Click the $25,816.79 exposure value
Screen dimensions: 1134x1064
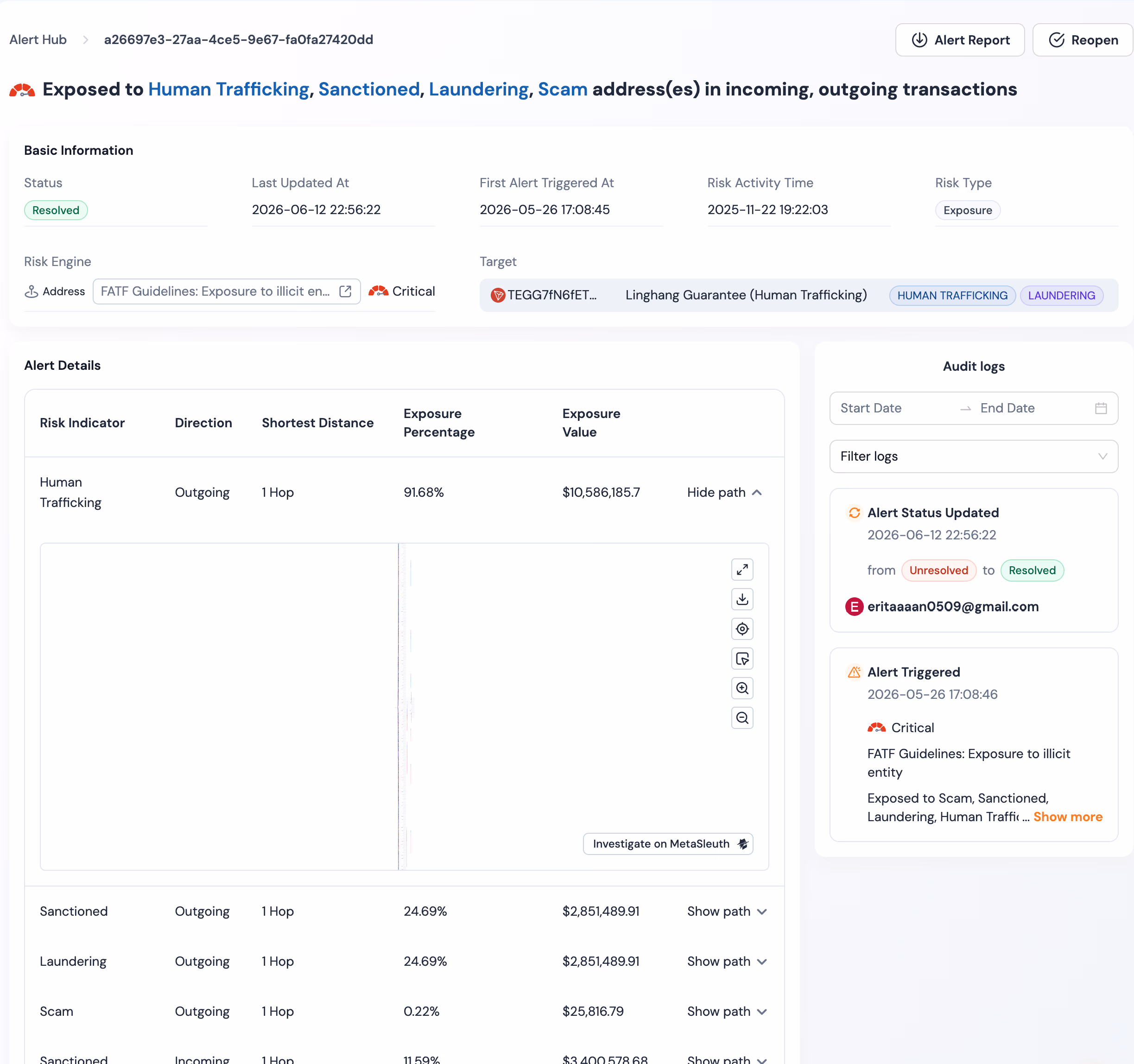(x=593, y=1012)
